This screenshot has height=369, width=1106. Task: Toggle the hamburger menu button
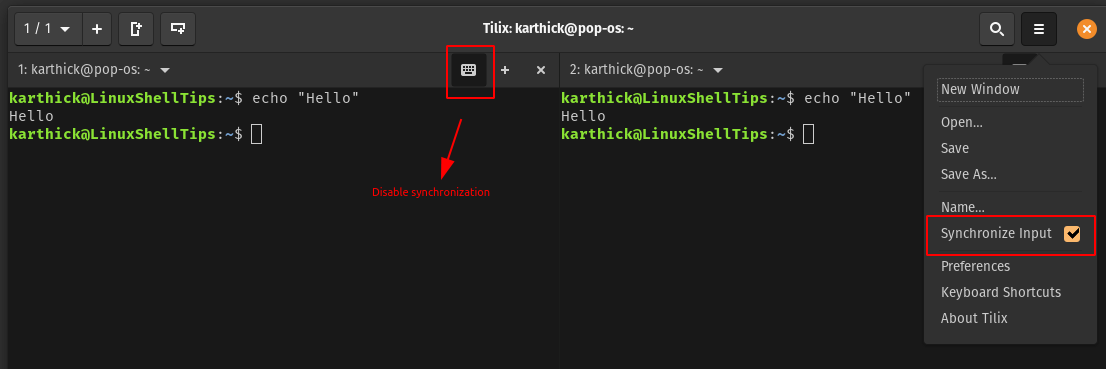[x=1038, y=29]
